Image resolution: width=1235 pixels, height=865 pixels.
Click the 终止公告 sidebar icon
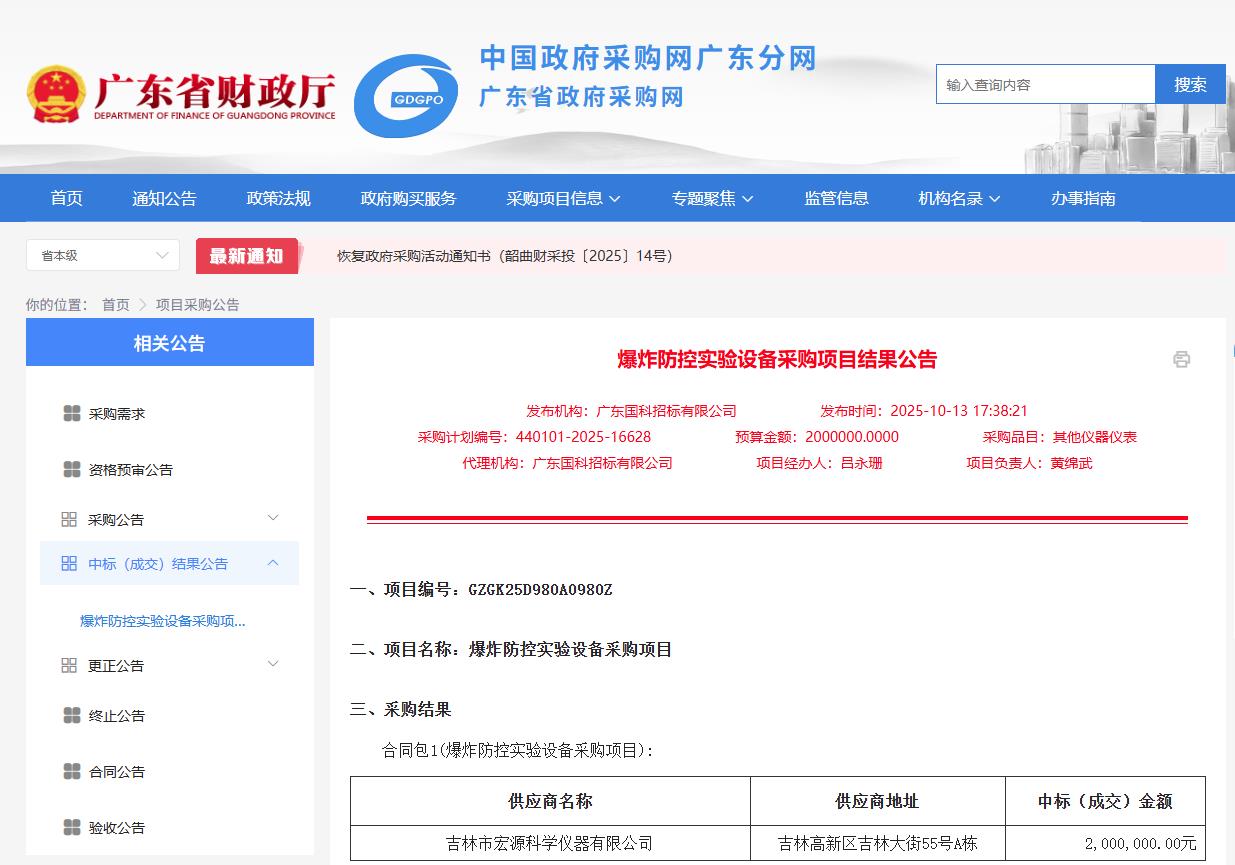tap(72, 716)
